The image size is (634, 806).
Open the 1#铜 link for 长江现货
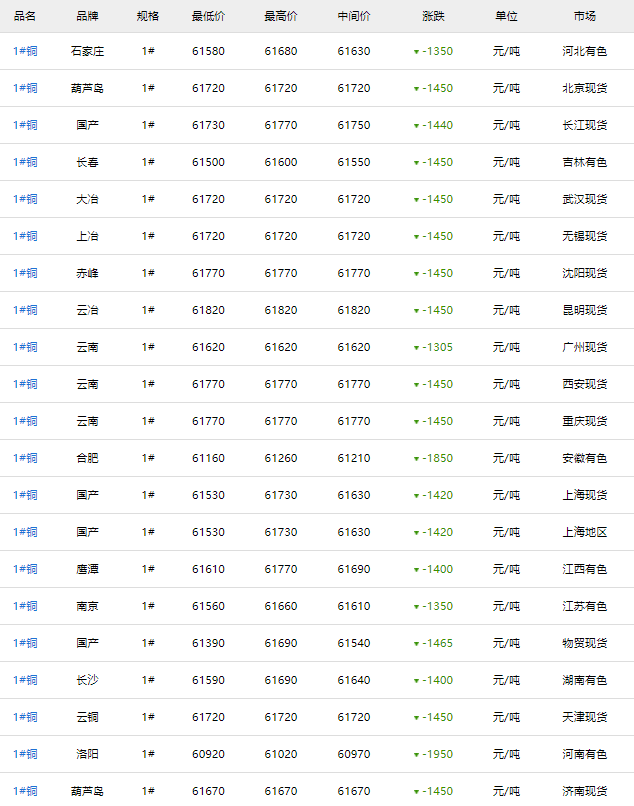(x=25, y=125)
